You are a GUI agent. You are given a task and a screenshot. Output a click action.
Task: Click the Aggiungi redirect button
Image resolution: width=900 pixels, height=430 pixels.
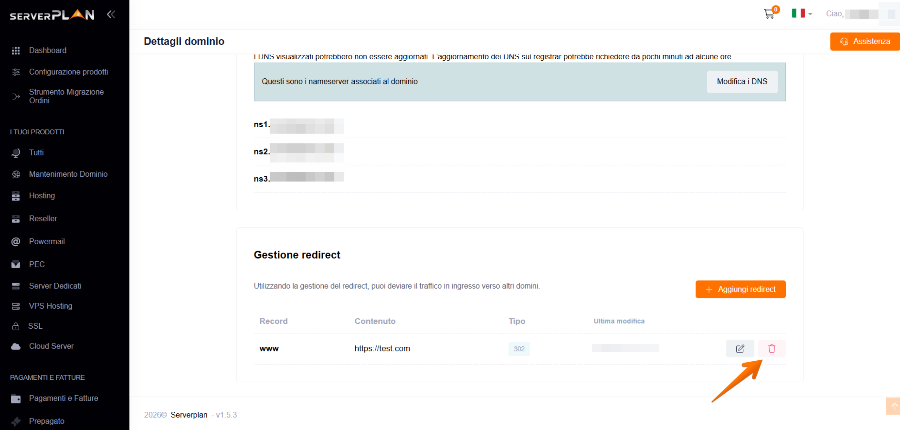coord(740,289)
